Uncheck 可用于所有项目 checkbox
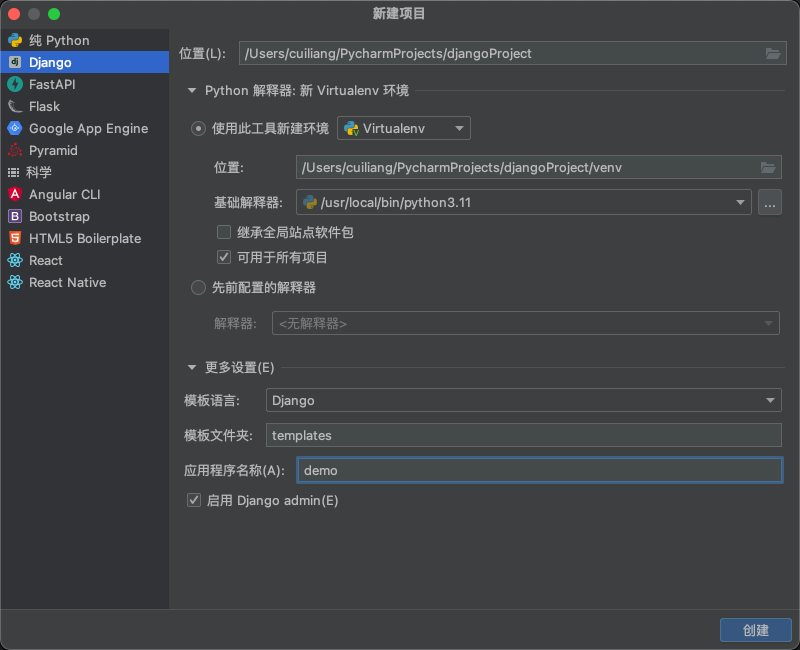The height and width of the screenshot is (650, 800). tap(224, 257)
